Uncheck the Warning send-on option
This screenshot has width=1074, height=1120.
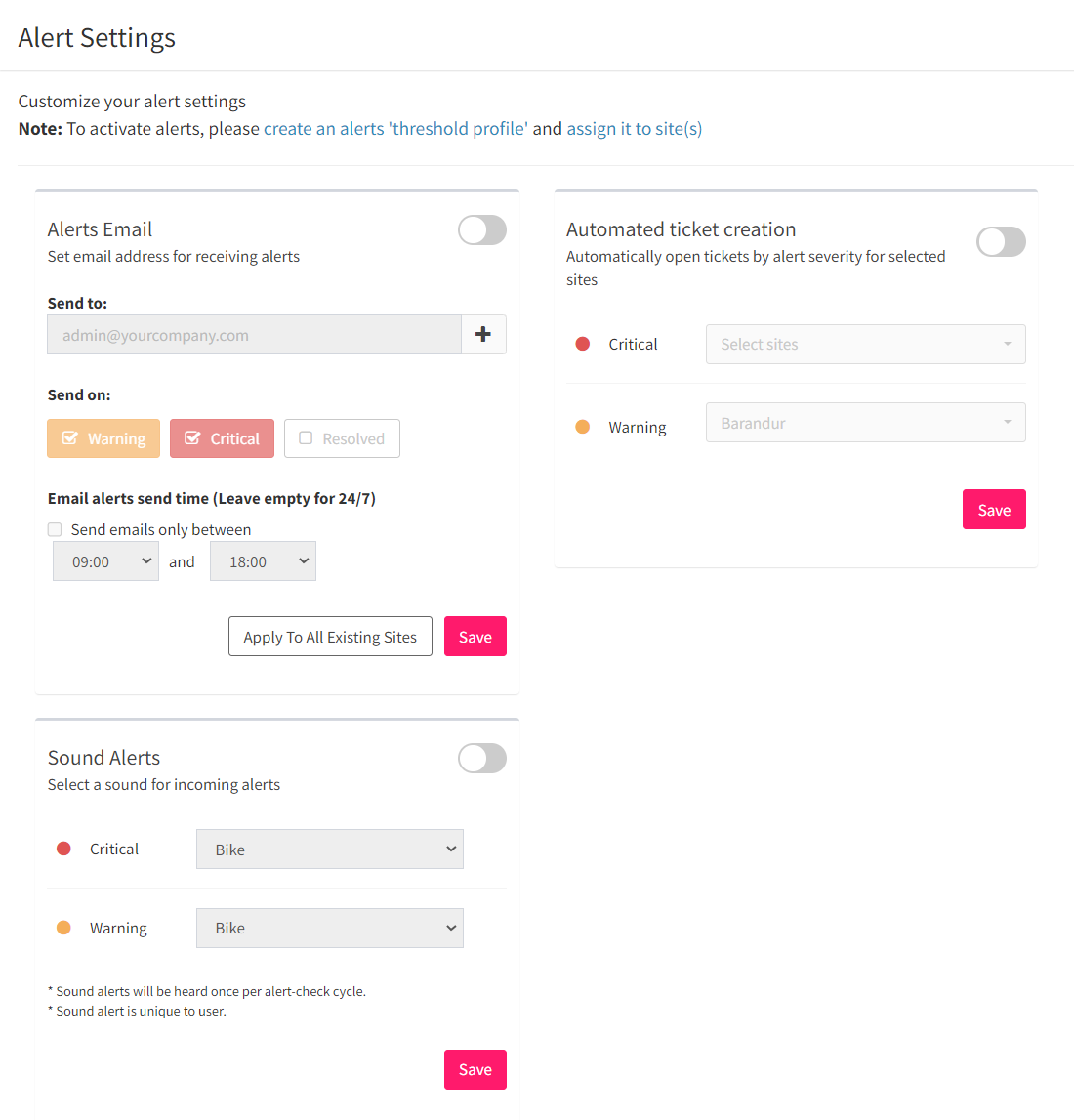click(103, 438)
